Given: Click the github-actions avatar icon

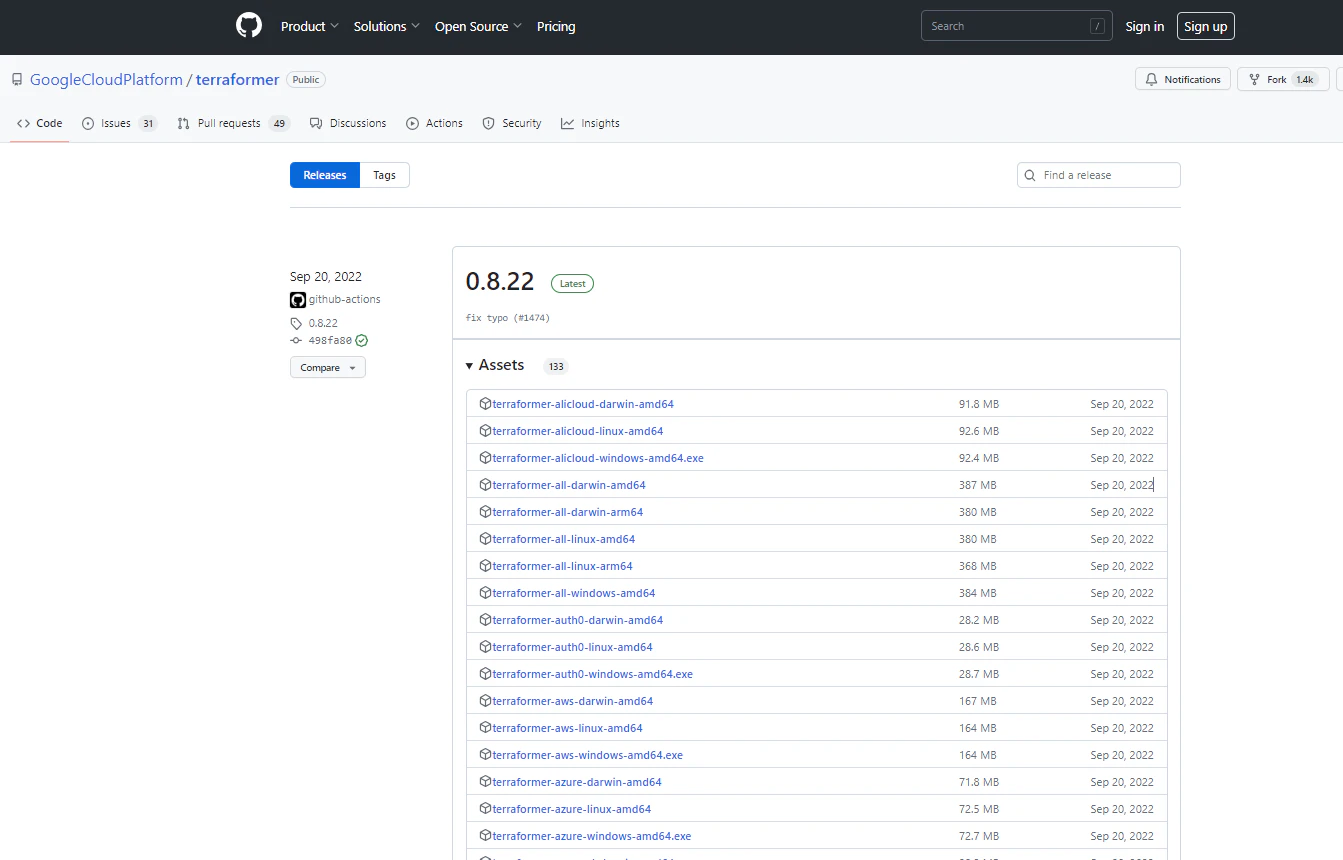Looking at the screenshot, I should tap(298, 300).
